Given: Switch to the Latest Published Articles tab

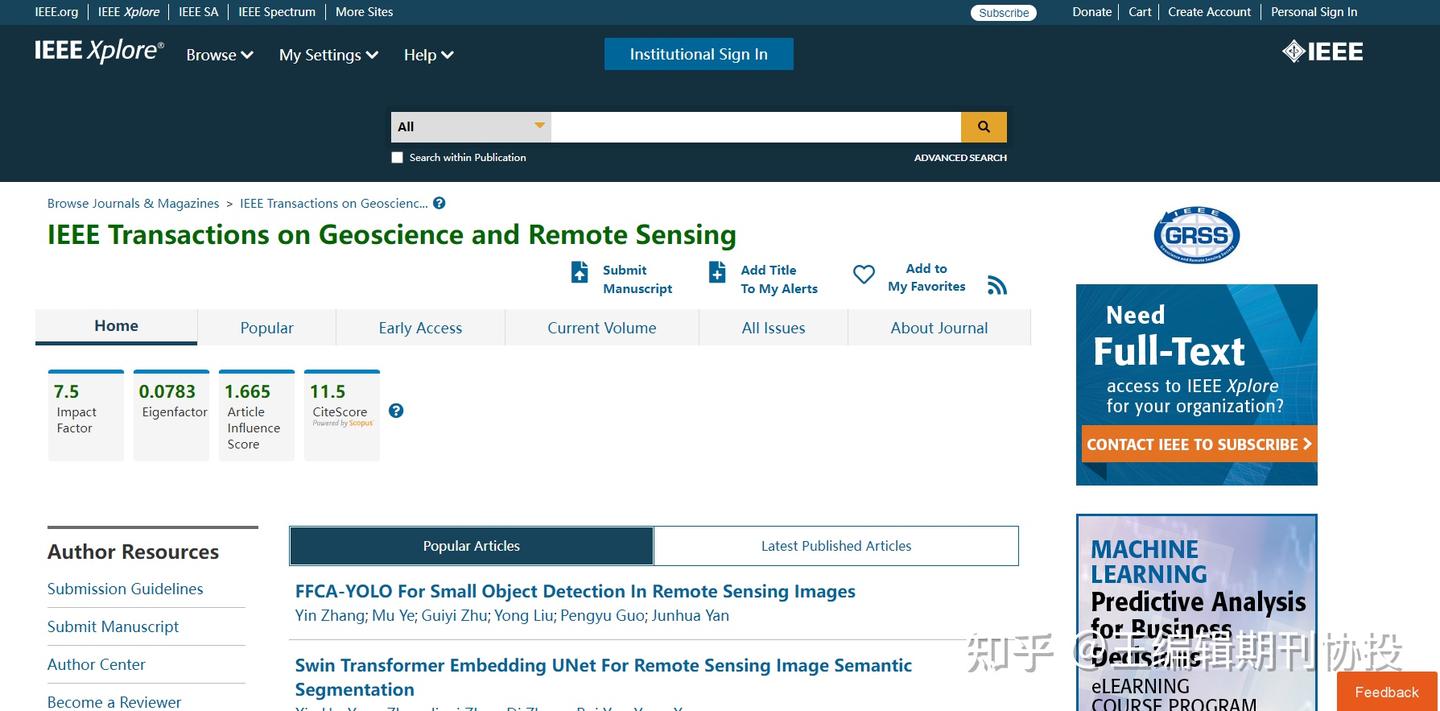Looking at the screenshot, I should click(x=836, y=546).
